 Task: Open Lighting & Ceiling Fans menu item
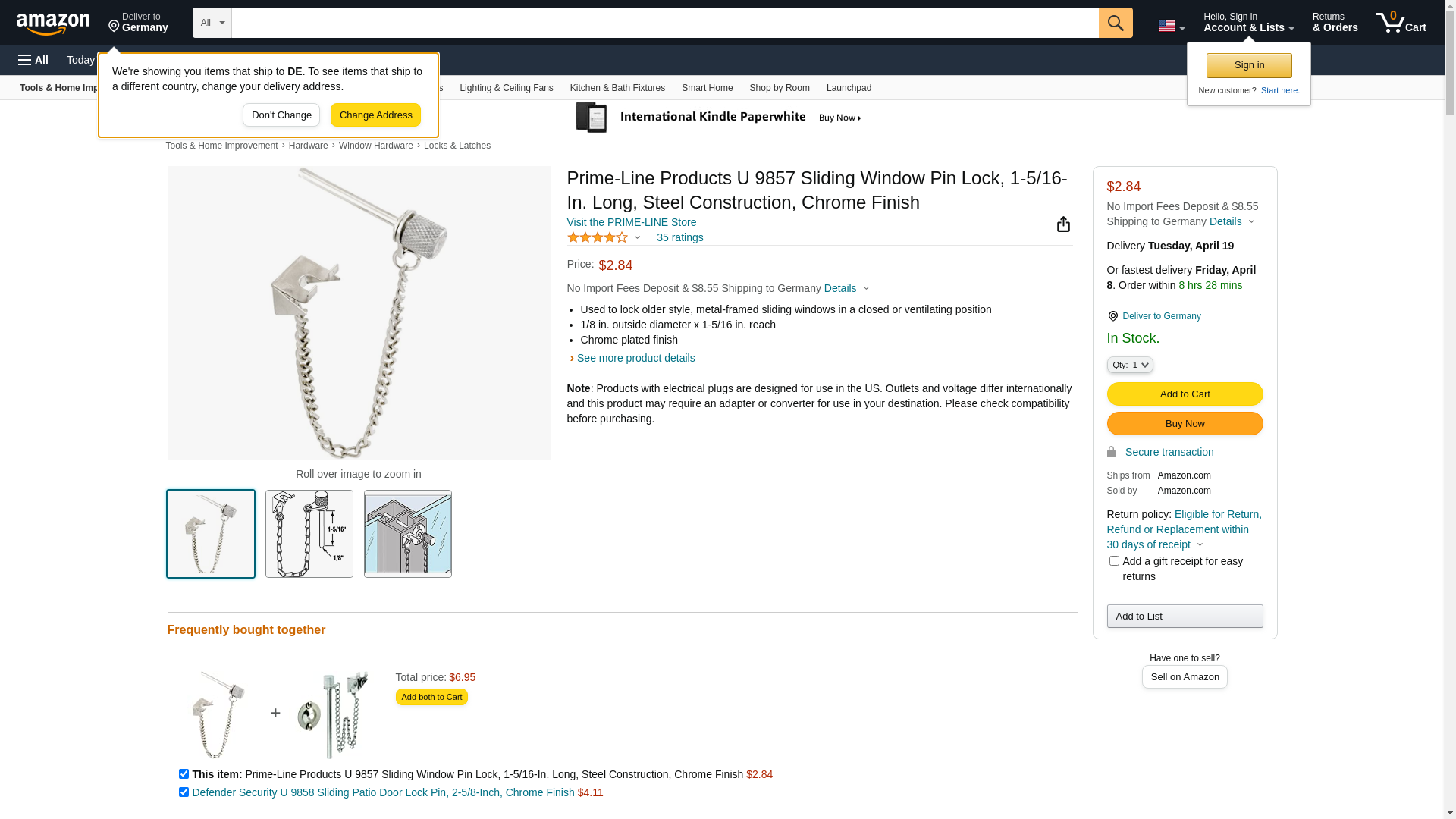506,88
